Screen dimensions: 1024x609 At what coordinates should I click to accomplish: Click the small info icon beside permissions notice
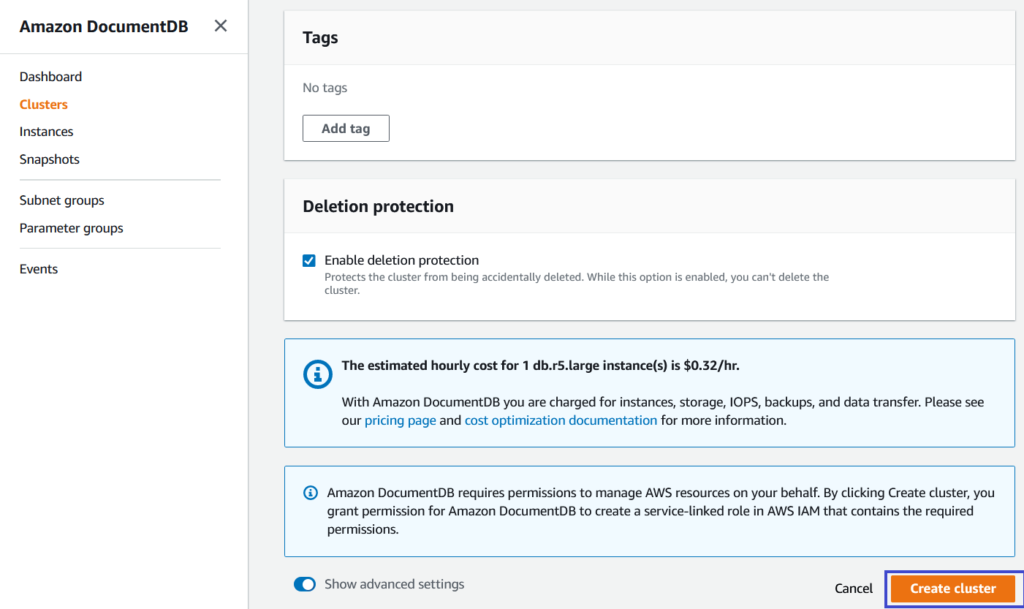tap(310, 493)
